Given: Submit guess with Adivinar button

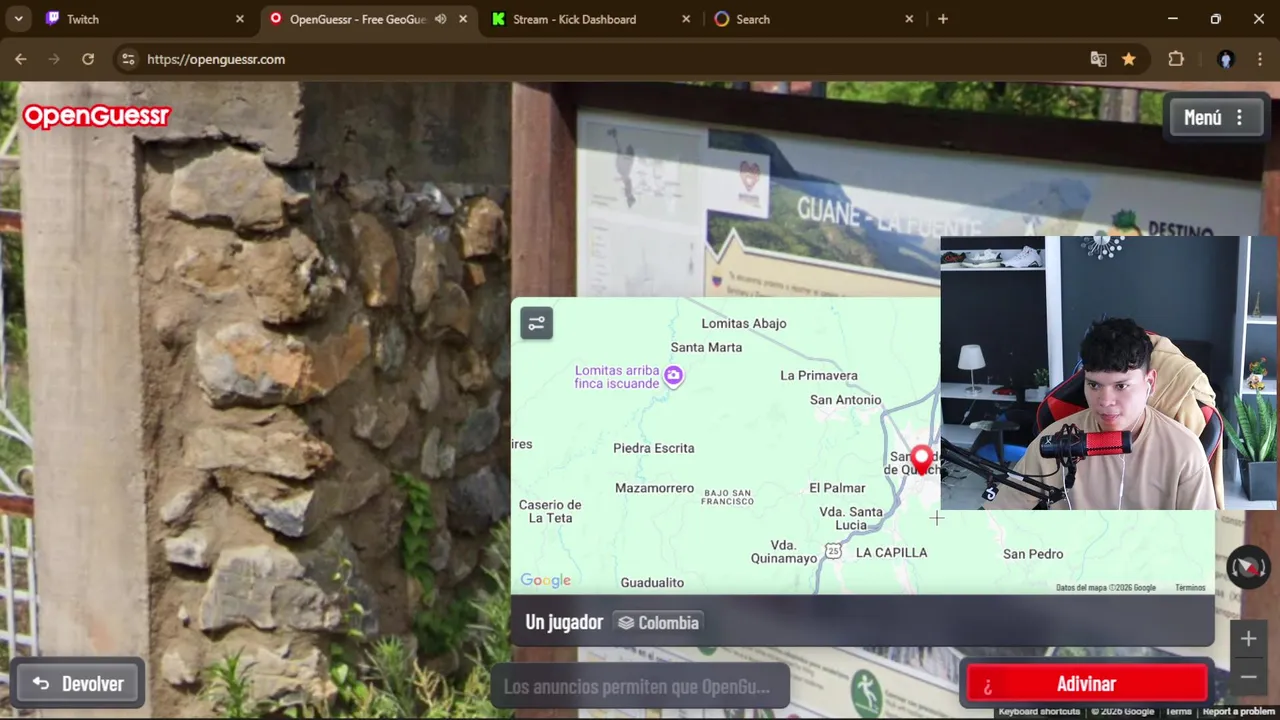Looking at the screenshot, I should pyautogui.click(x=1086, y=684).
